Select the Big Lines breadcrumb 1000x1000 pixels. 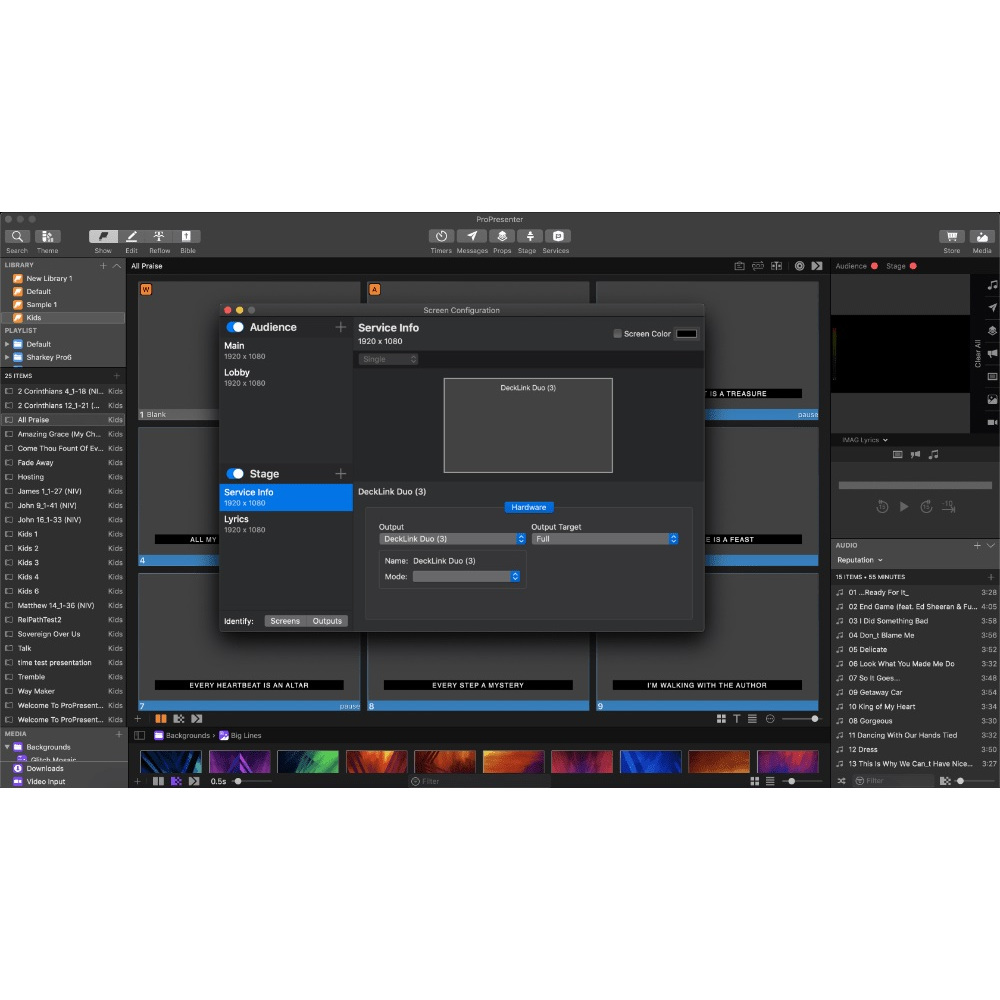[x=240, y=735]
